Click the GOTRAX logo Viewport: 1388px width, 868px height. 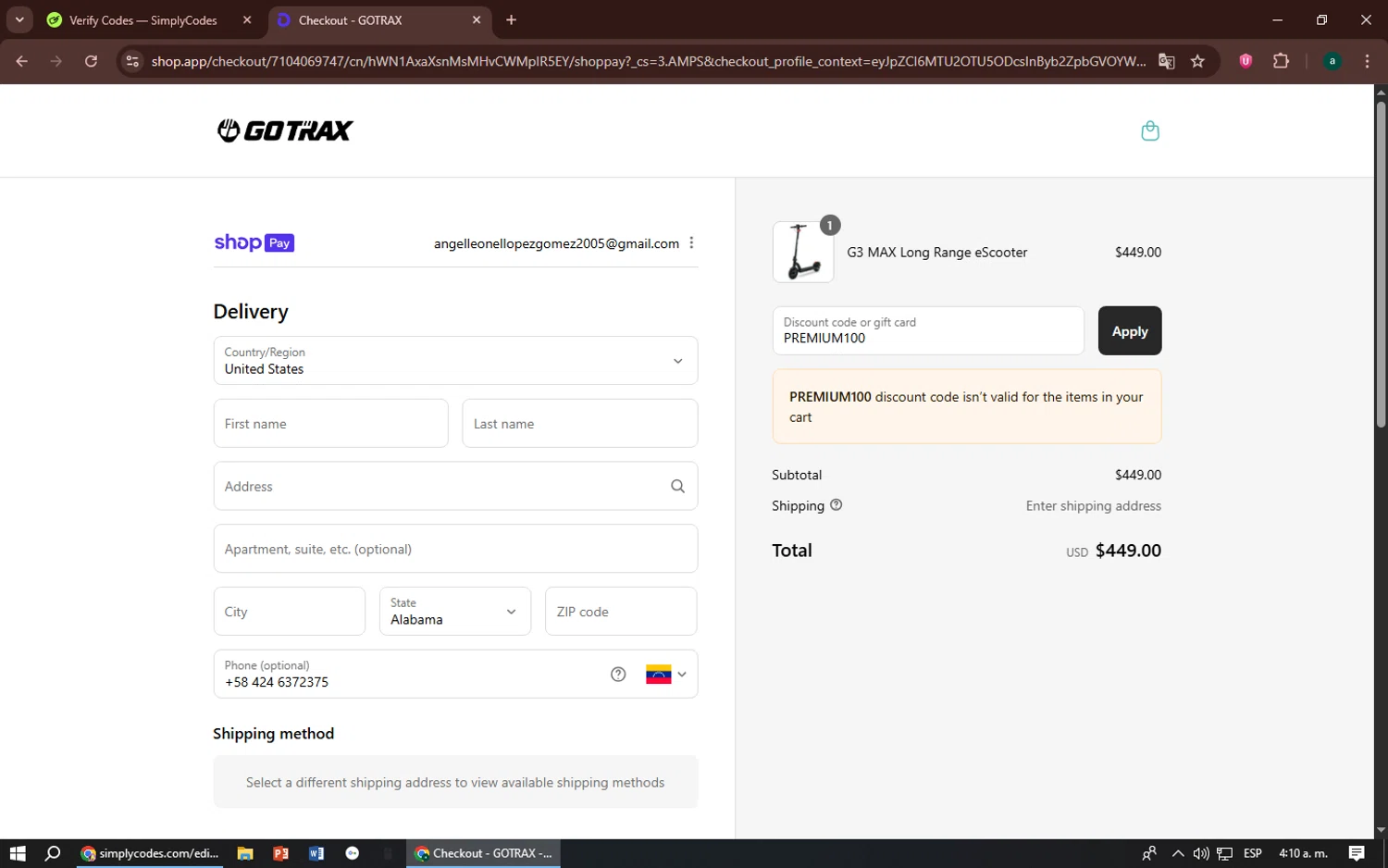point(285,130)
